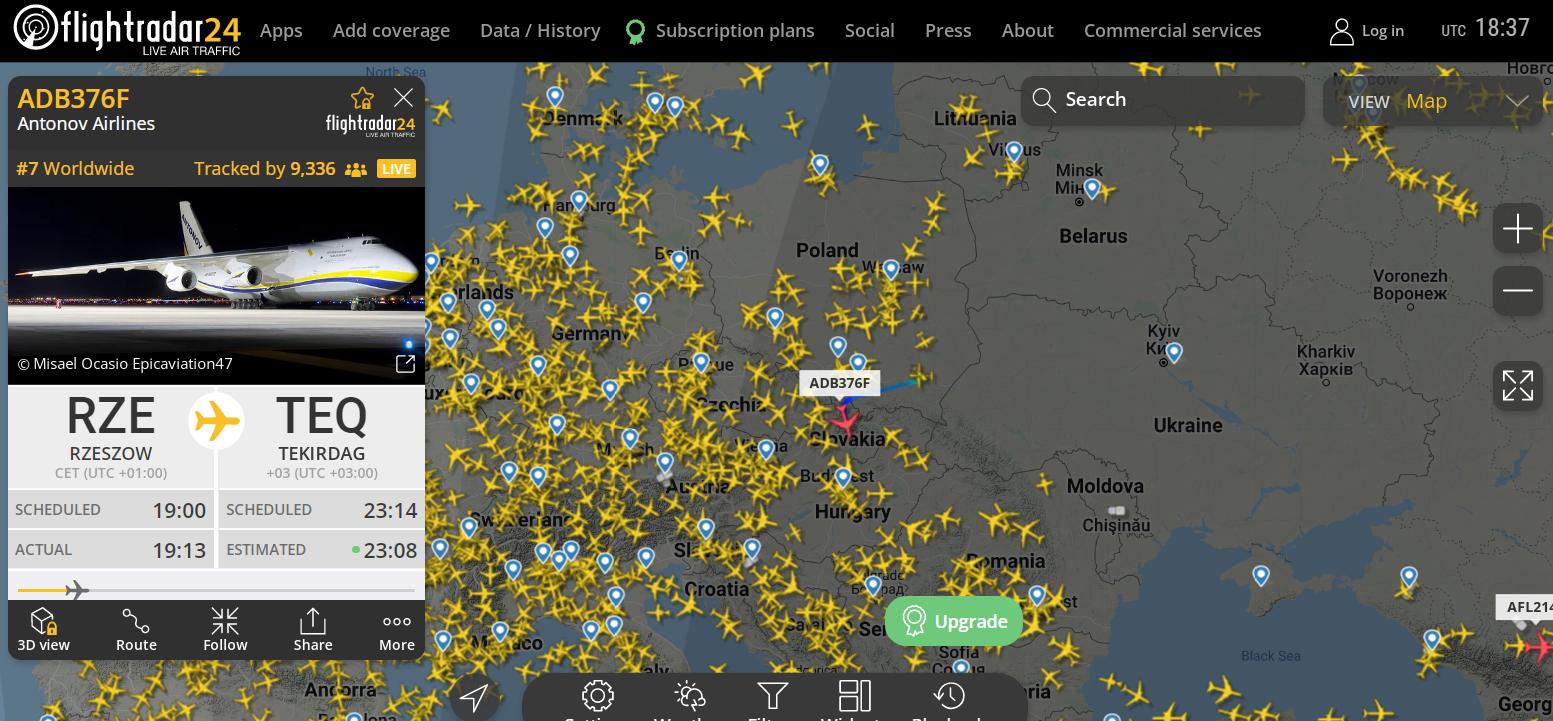Show the flight Route
The image size is (1553, 721).
(x=136, y=630)
